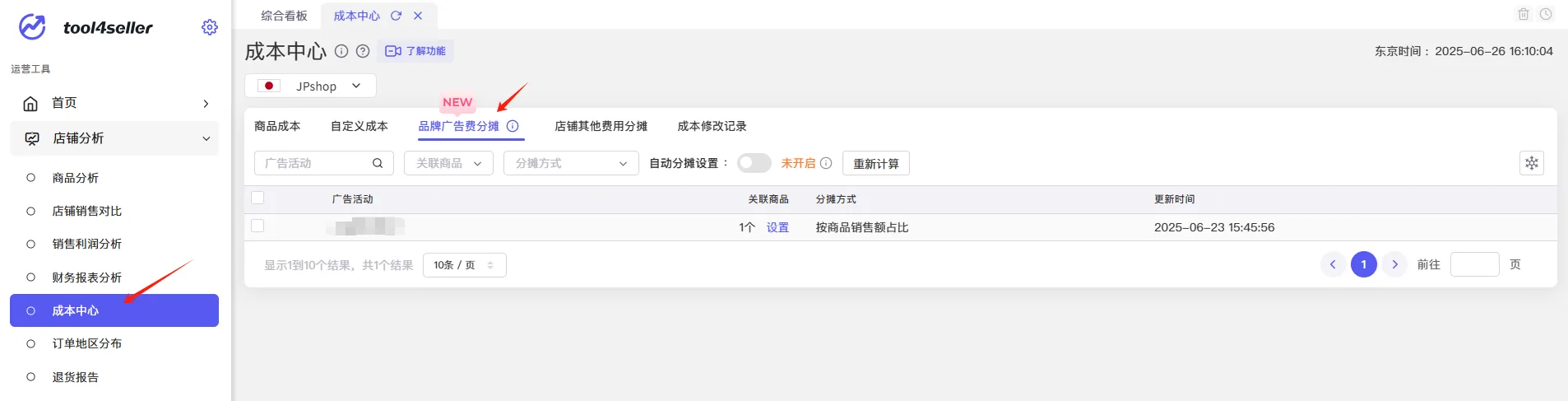Viewport: 1568px width, 401px height.
Task: Refresh the 成本中心 tab
Action: [396, 16]
